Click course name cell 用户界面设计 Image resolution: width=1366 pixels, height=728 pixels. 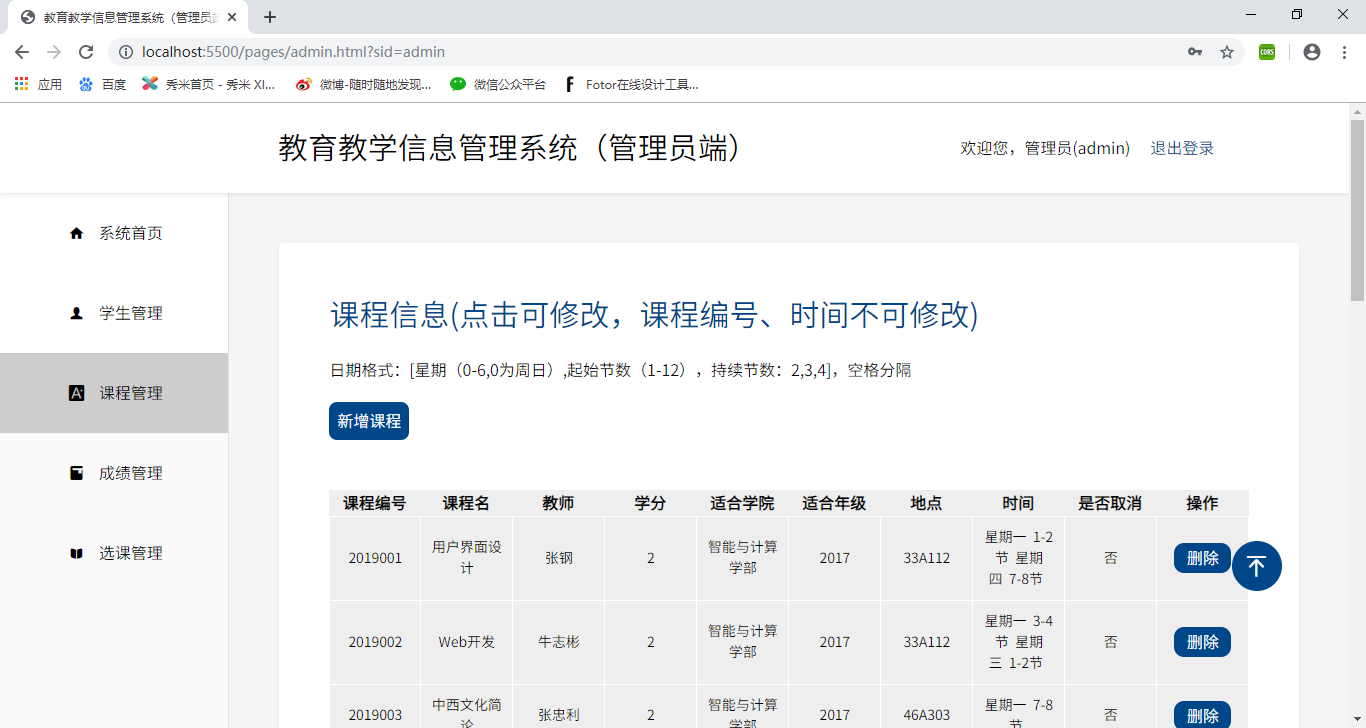coord(467,558)
